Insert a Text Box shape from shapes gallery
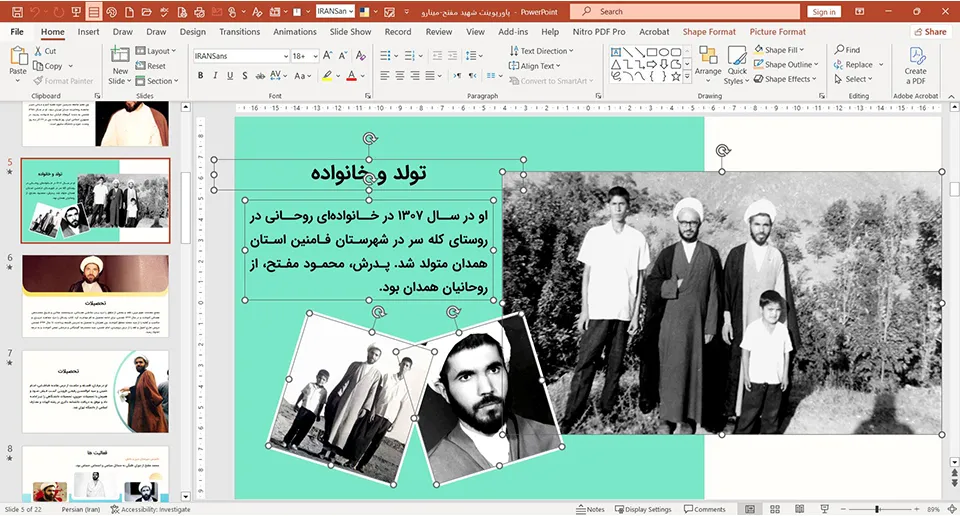 [616, 52]
